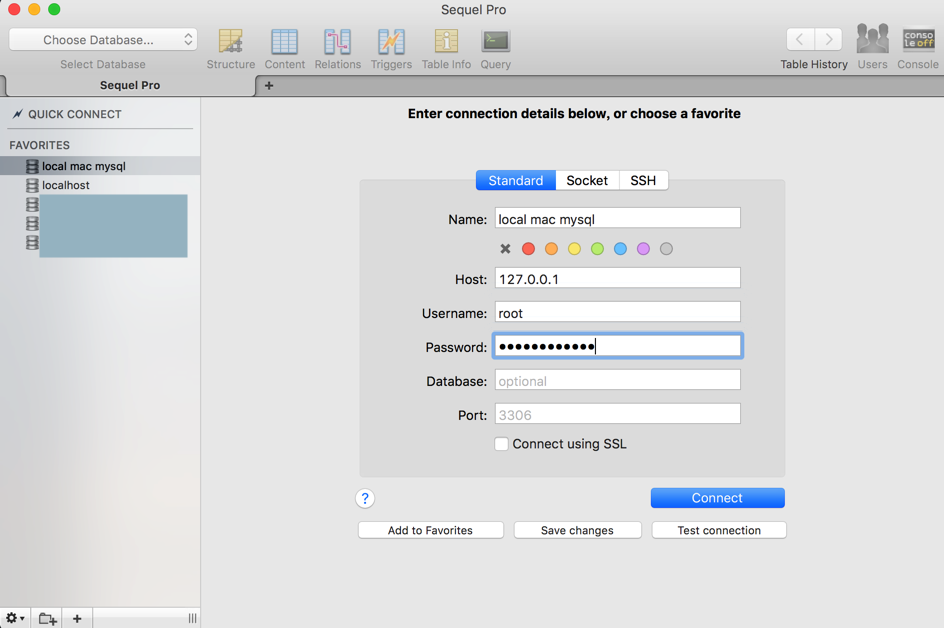Screen dimensions: 944x628
Task: Click the Quick Connect lightning icon
Action: (18, 114)
